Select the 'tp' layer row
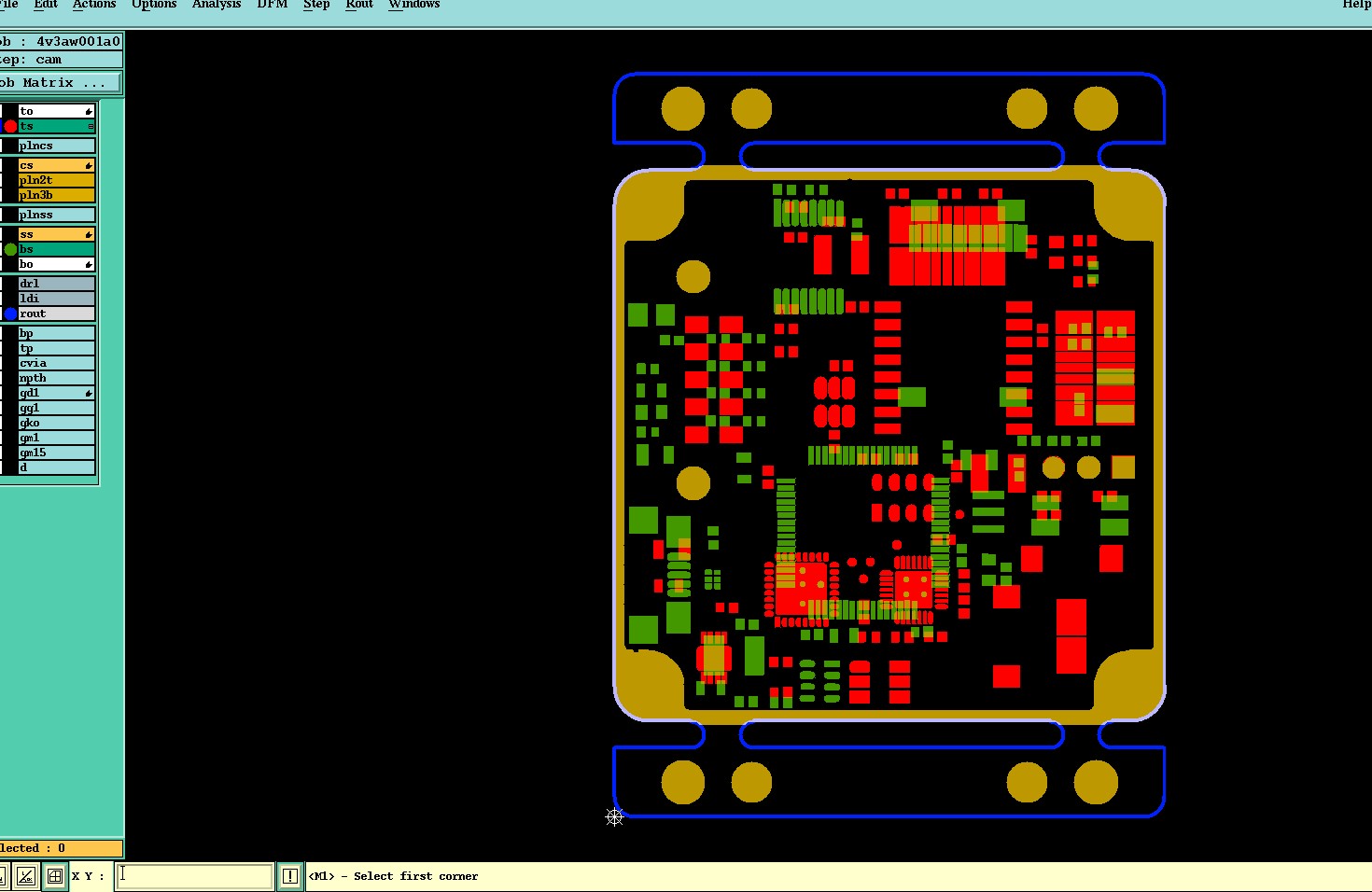 point(56,348)
